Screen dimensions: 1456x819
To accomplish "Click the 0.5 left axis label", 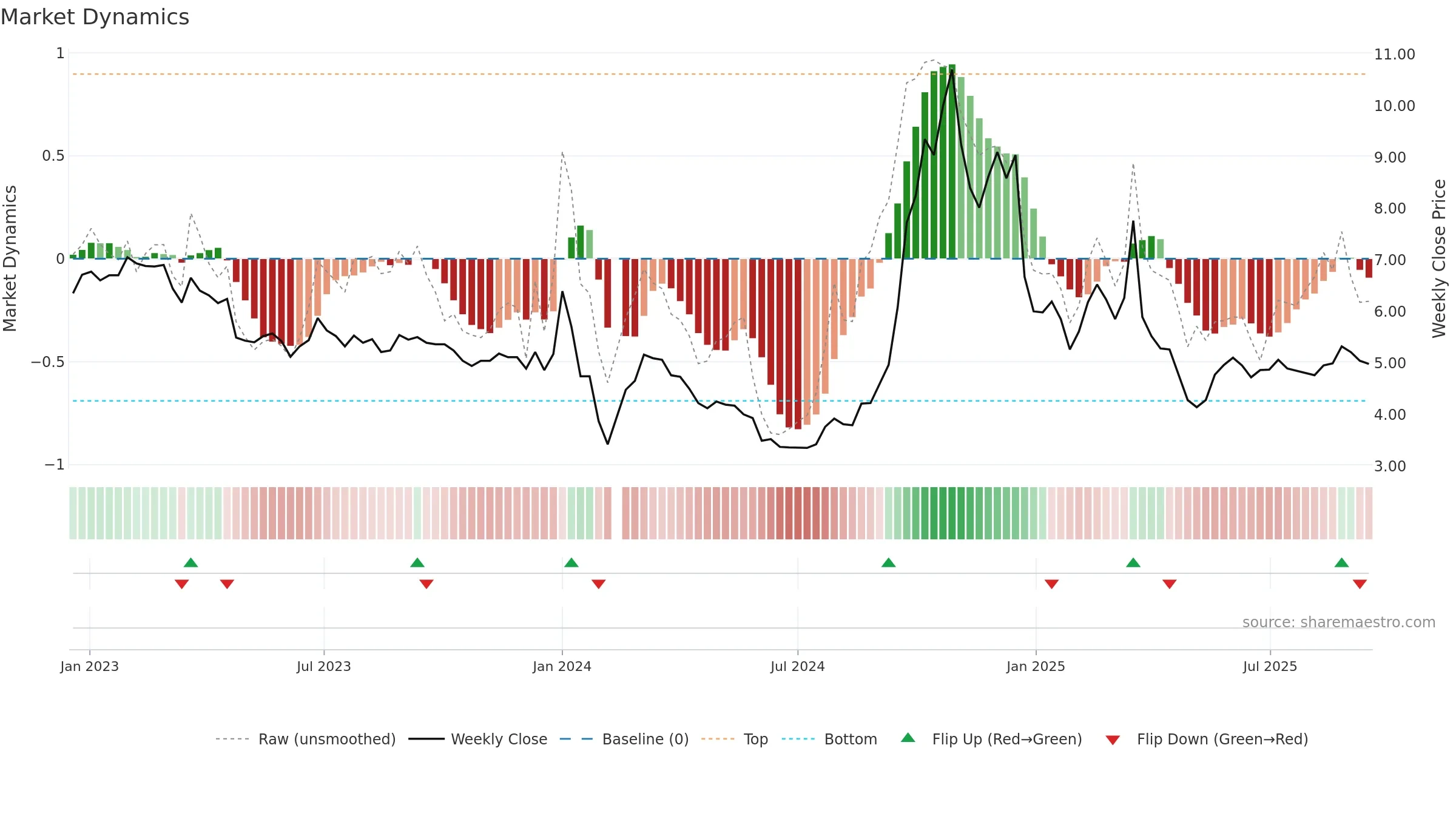I will 53,156.
